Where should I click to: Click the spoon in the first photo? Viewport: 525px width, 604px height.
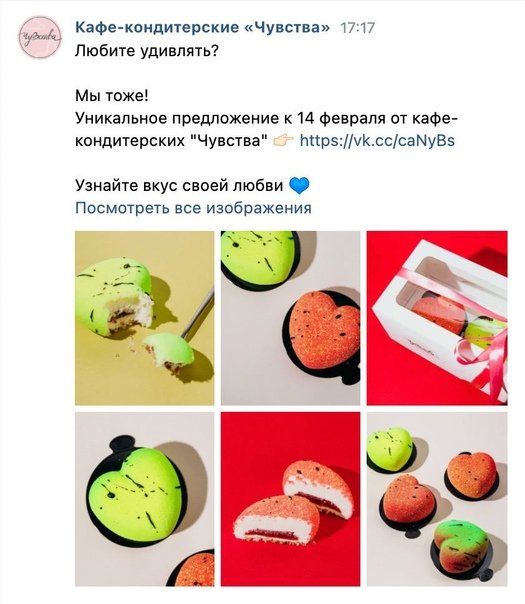198,314
